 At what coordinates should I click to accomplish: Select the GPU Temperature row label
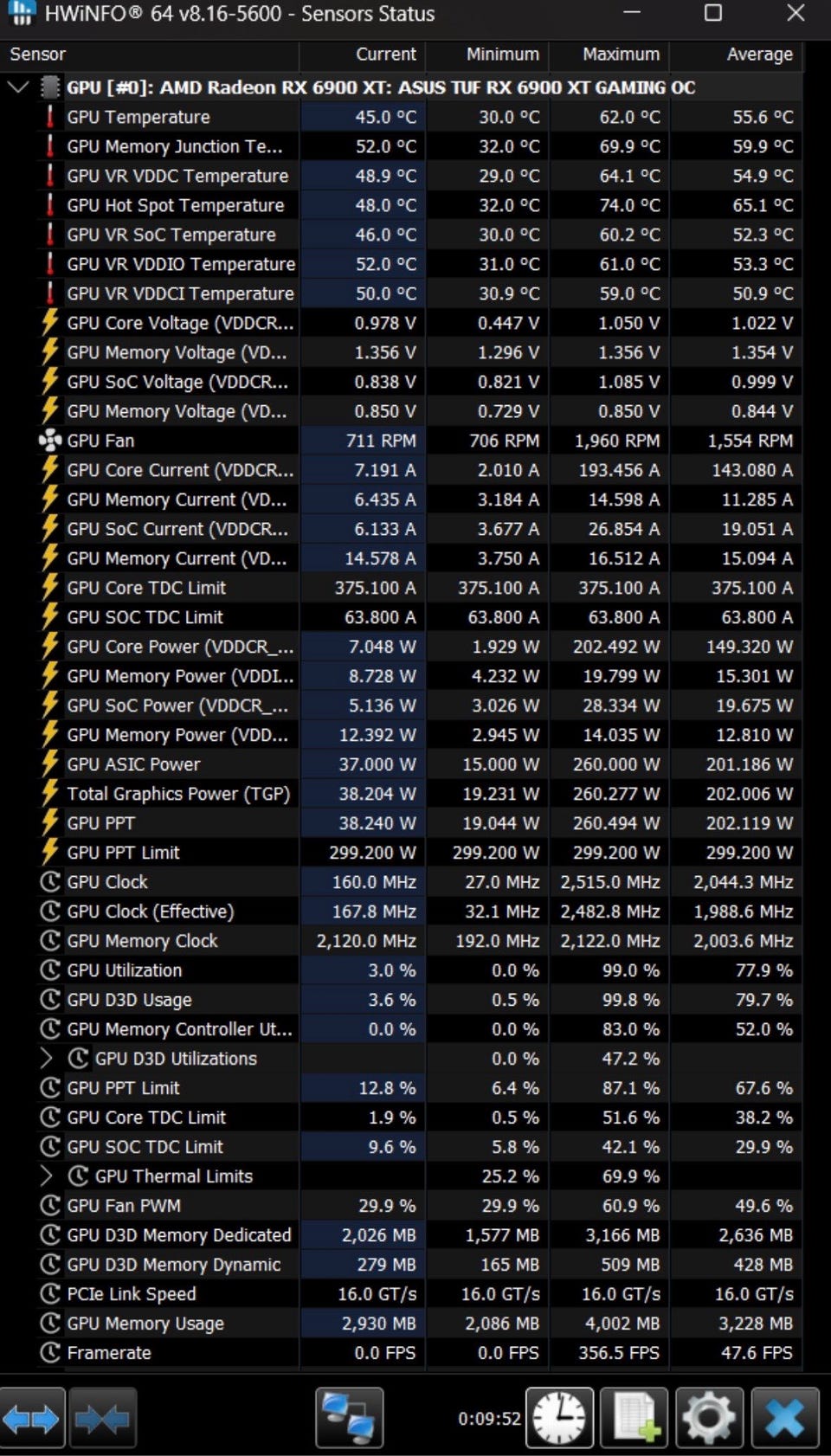138,117
